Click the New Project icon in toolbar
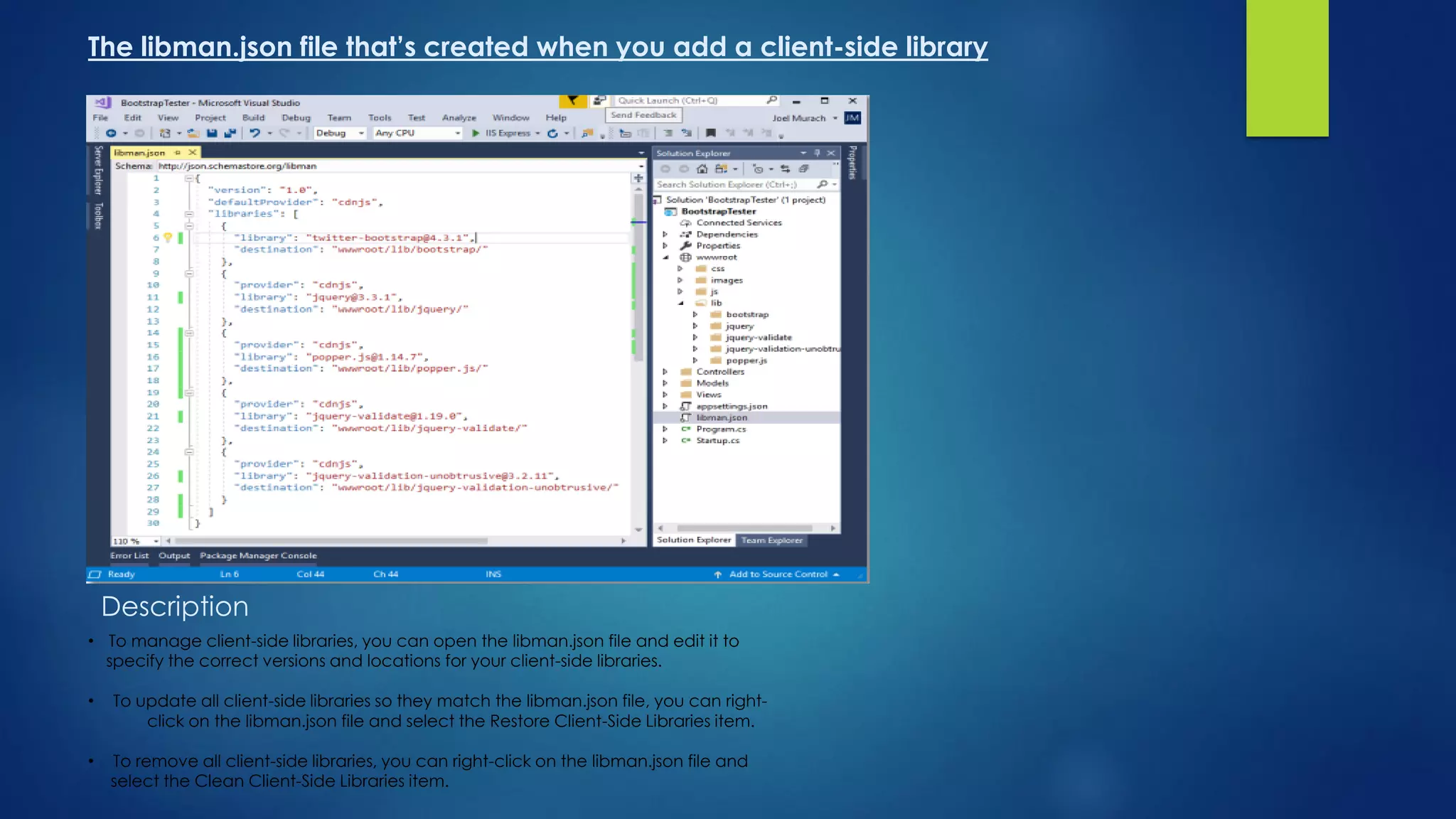The width and height of the screenshot is (1456, 819). point(165,133)
